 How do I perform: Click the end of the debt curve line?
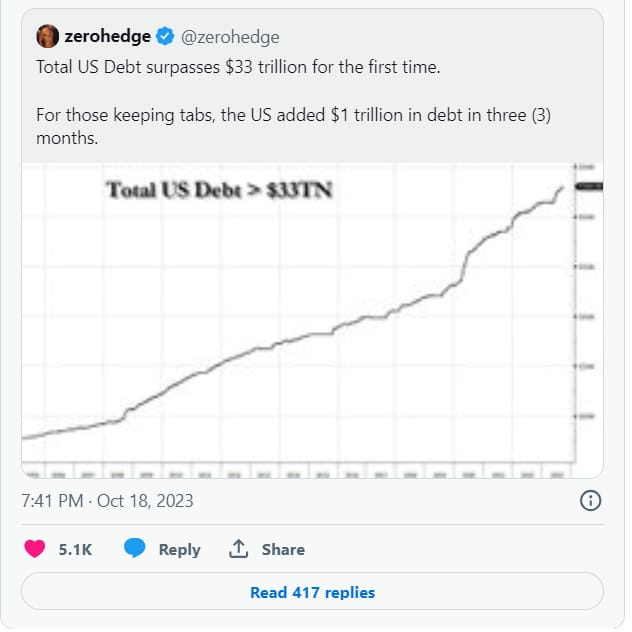(x=561, y=188)
